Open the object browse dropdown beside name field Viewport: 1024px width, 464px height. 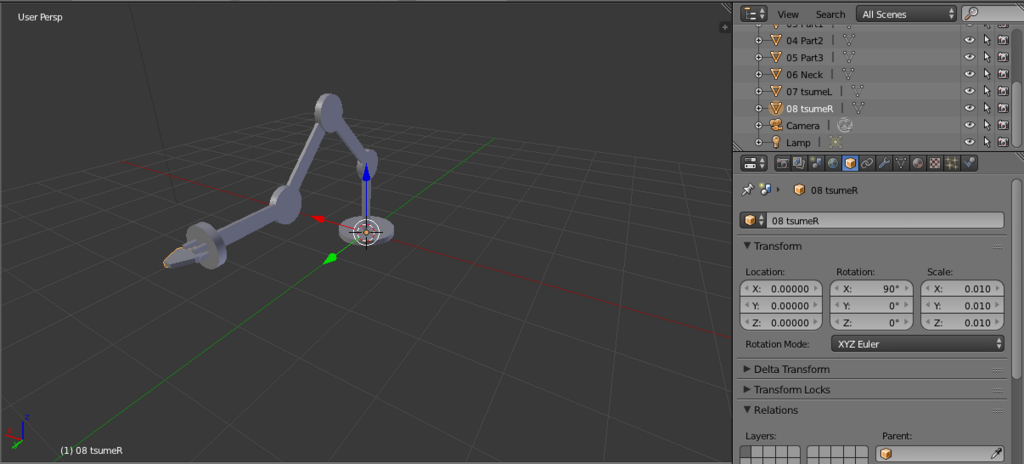(x=753, y=221)
